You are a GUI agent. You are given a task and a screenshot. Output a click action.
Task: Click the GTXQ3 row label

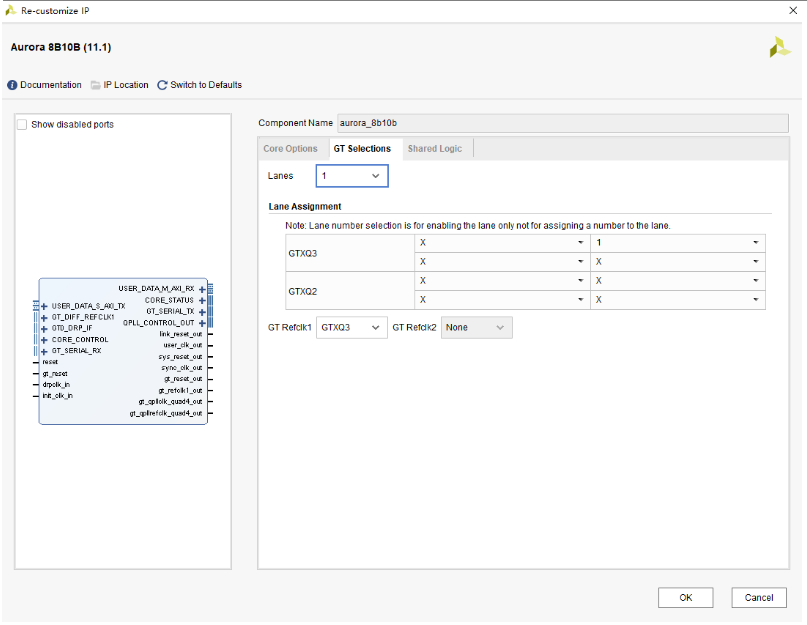pos(303,254)
